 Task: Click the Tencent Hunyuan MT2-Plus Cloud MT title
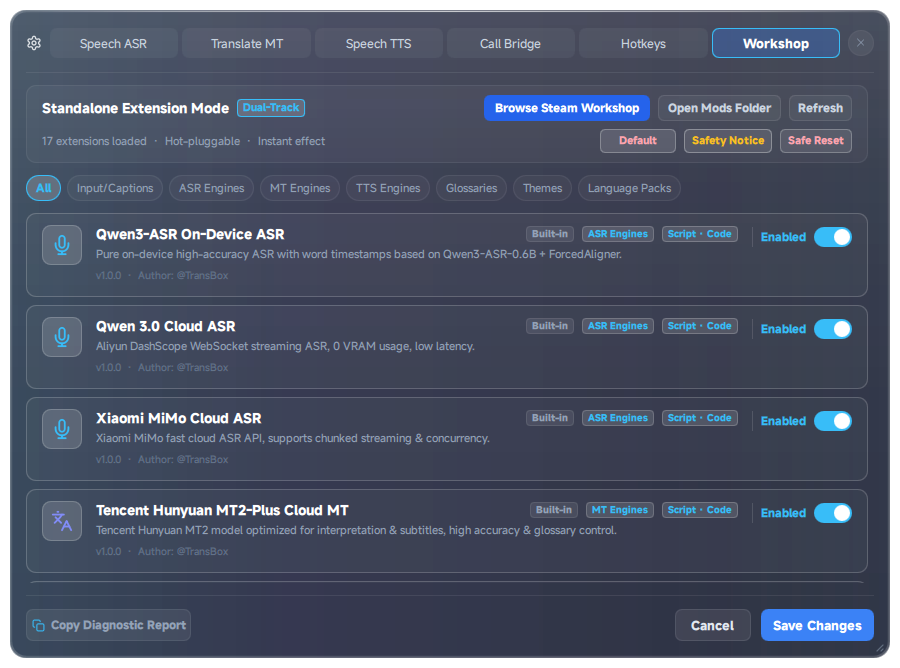[222, 510]
